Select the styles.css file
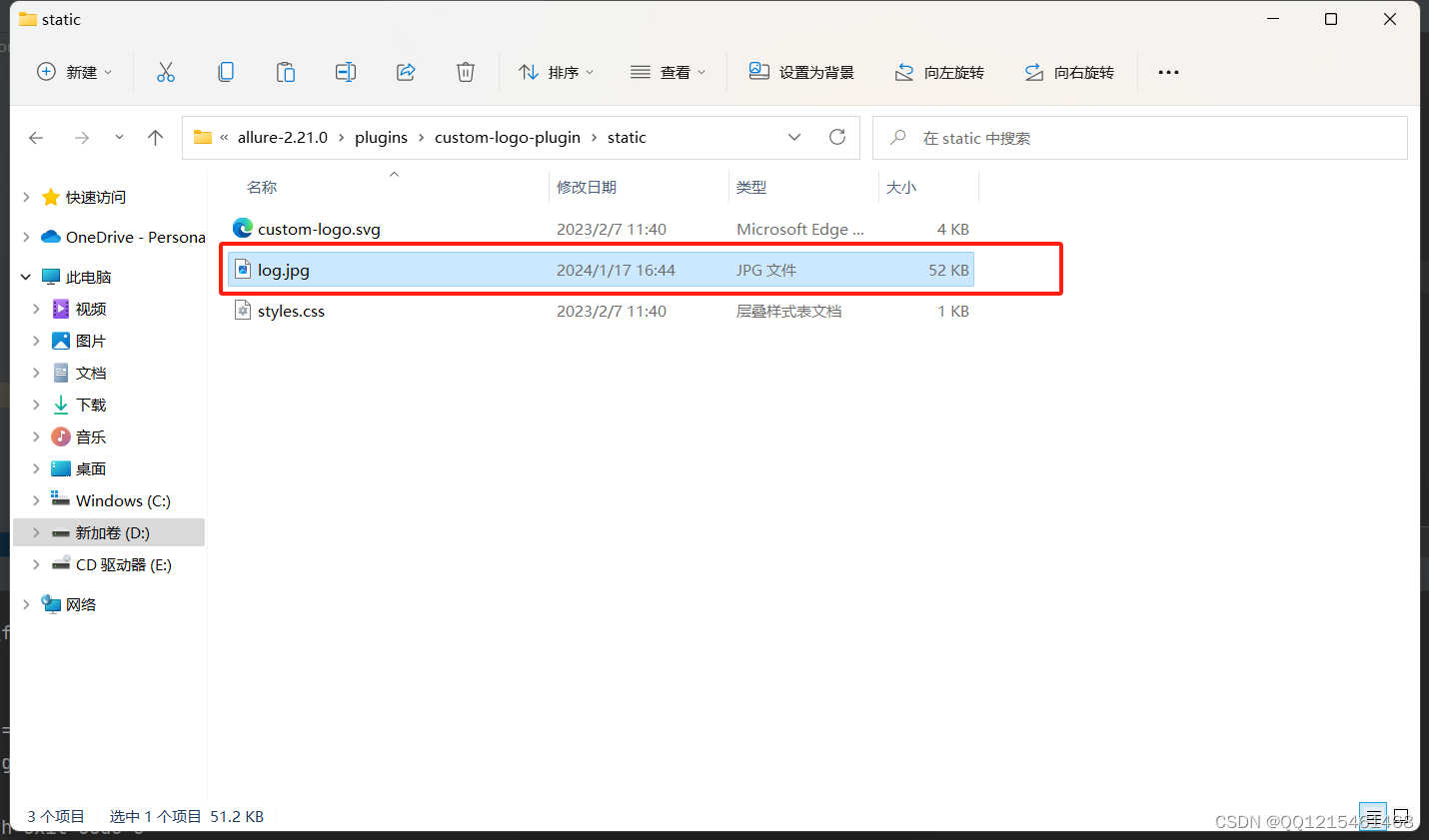1429x840 pixels. [x=601, y=311]
